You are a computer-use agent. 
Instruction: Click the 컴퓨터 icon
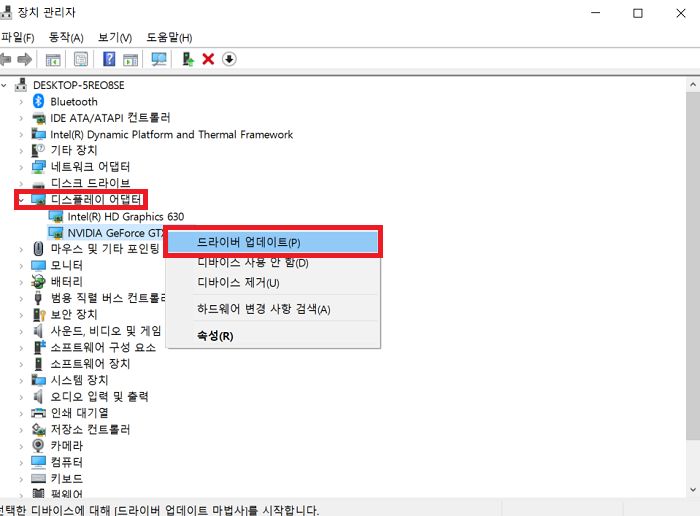click(x=38, y=462)
